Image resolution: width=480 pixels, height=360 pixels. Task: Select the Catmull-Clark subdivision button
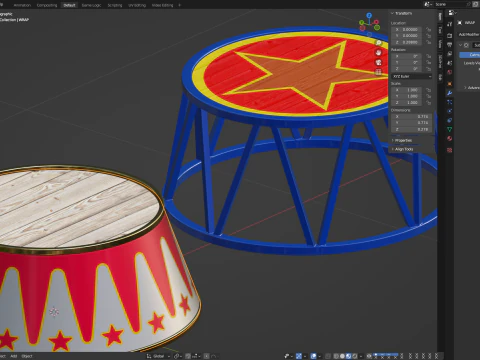pyautogui.click(x=470, y=55)
